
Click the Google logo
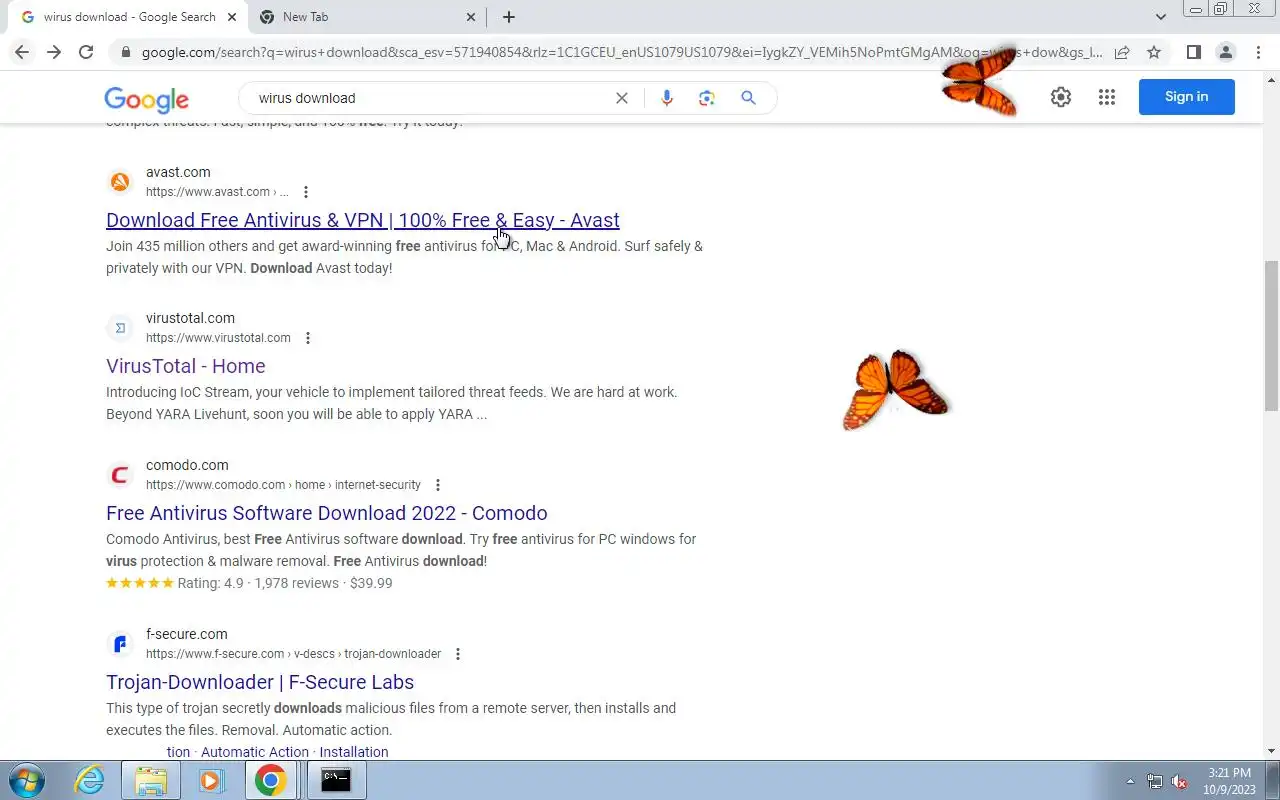146,99
